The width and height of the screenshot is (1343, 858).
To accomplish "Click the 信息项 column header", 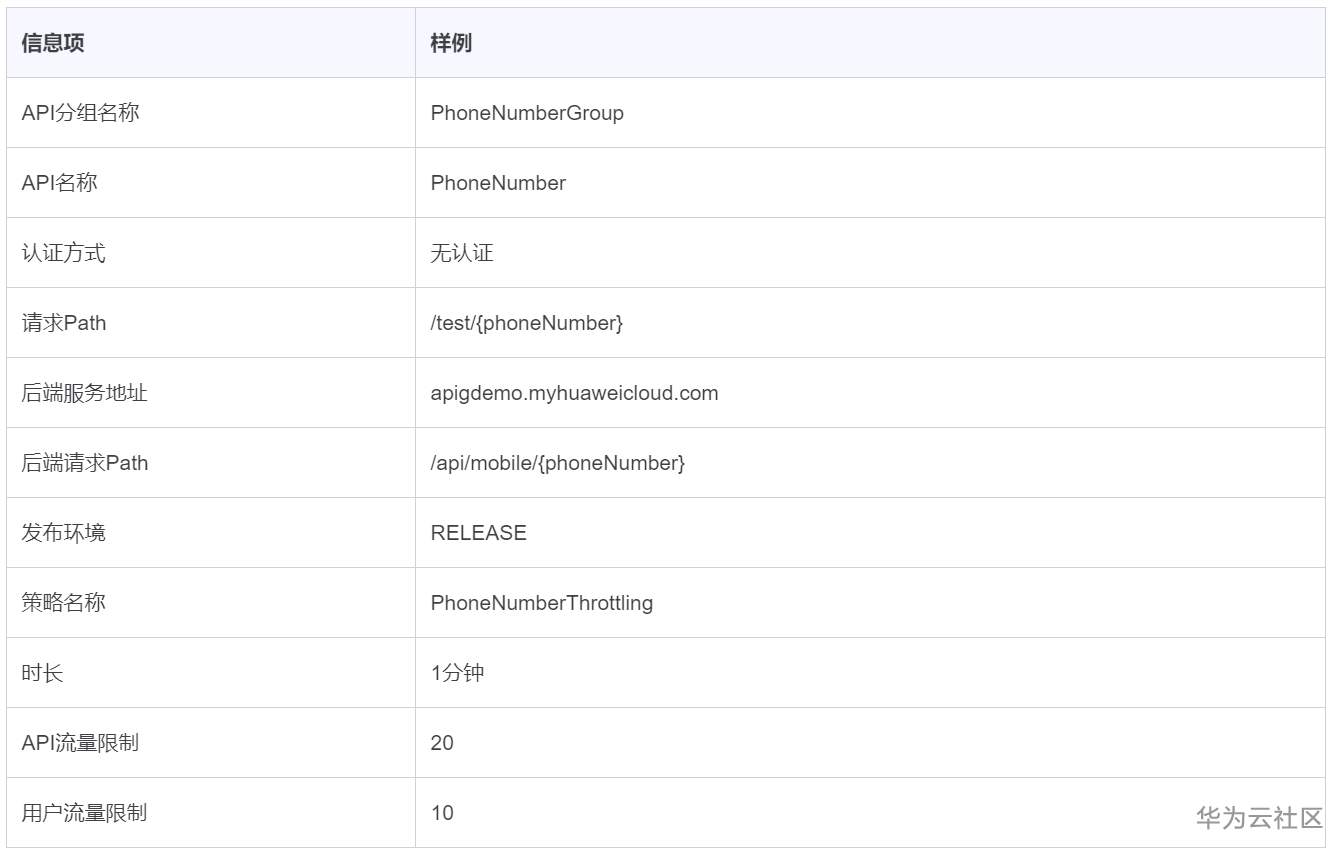I will (x=53, y=43).
